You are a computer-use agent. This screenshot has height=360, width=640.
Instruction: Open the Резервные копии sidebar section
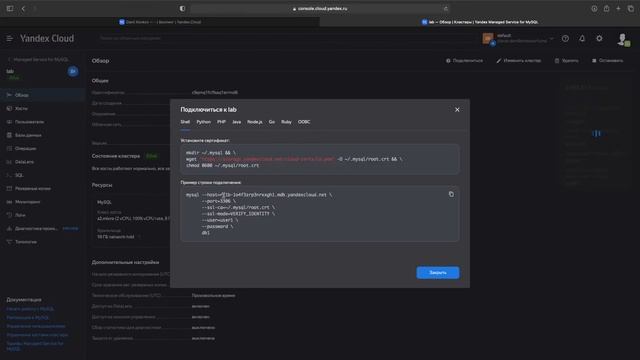(x=42, y=189)
